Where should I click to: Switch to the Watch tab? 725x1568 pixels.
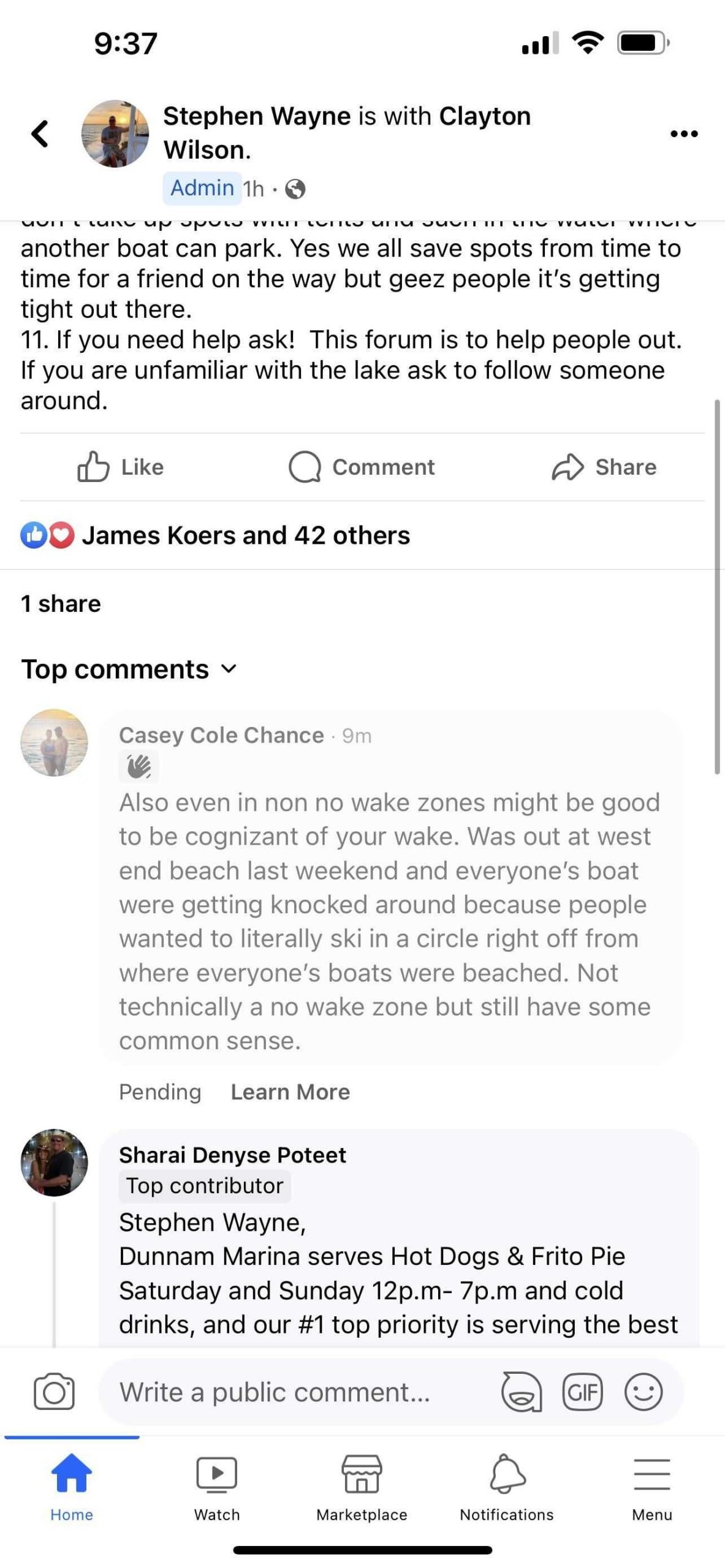tap(217, 1487)
